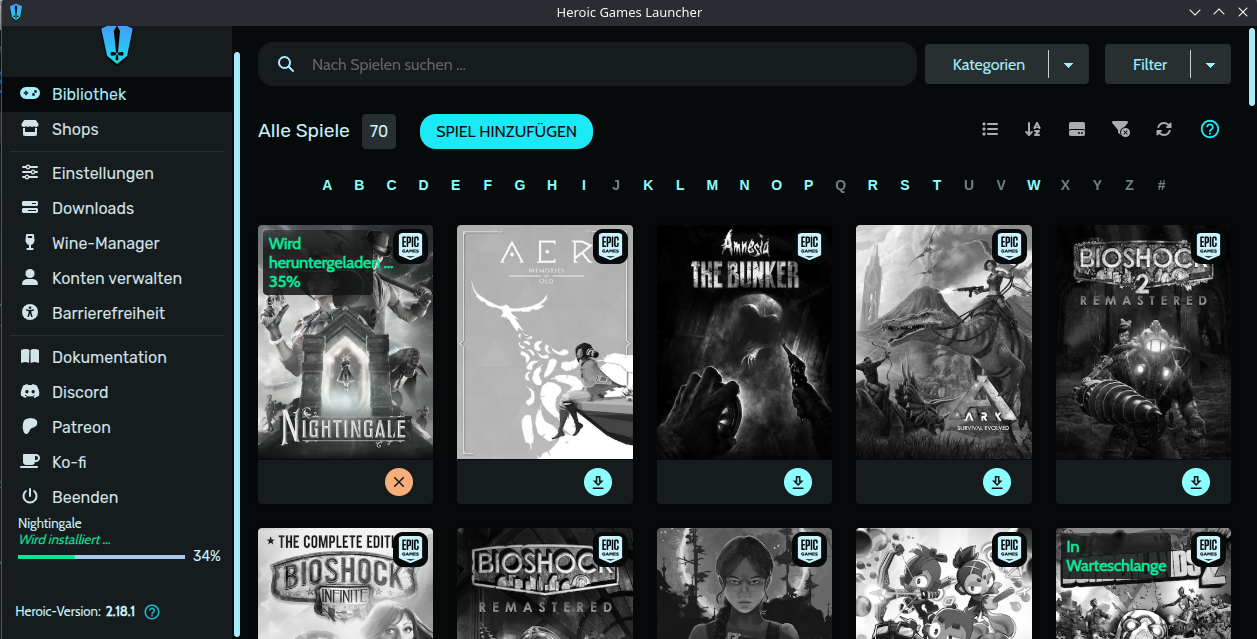Open the Wine-Manager page

[116, 243]
